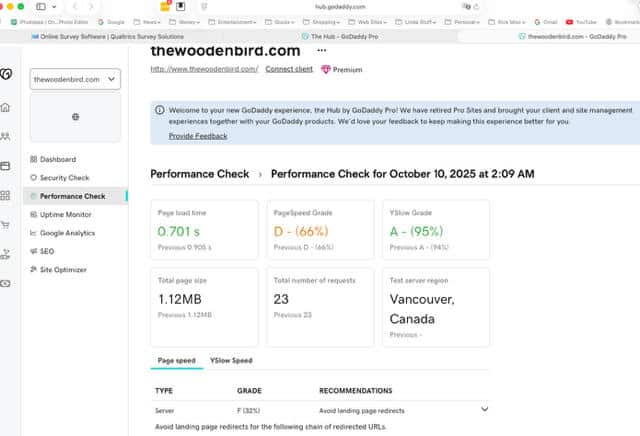Open the Google bookmark
Image resolution: width=640 pixels, height=436 pixels.
coord(111,22)
